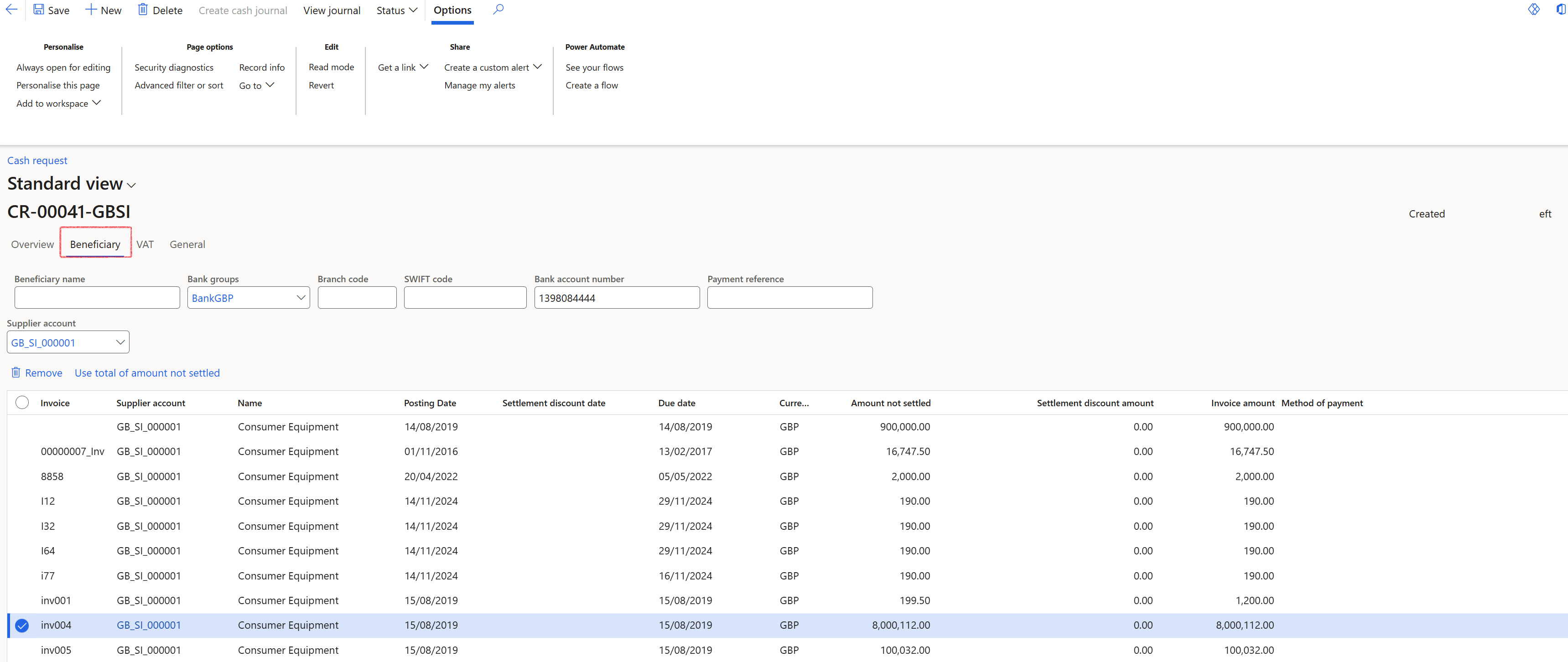Focus the Beneficiary name field
1568x662 pixels.
pos(98,298)
